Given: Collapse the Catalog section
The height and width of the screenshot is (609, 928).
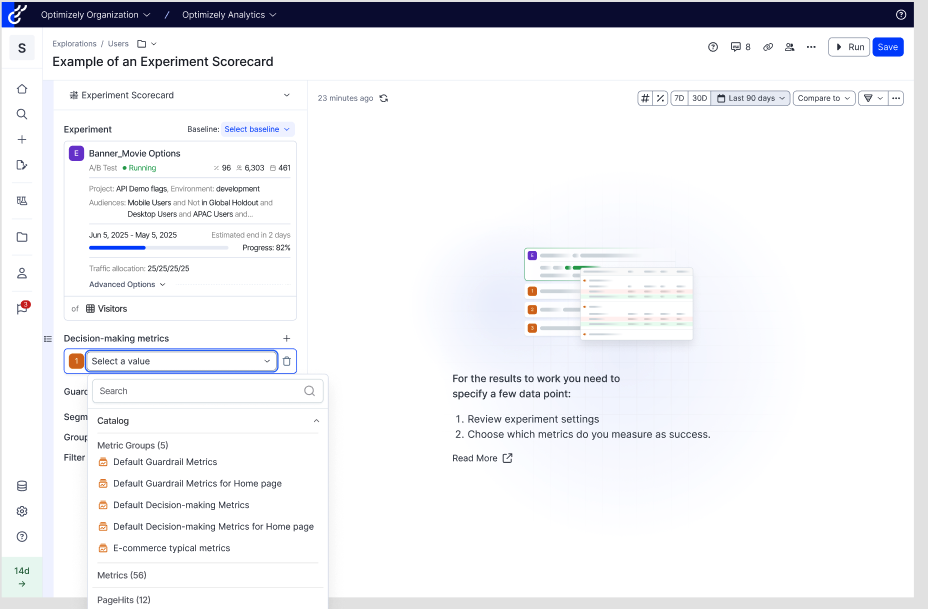Looking at the screenshot, I should [316, 421].
